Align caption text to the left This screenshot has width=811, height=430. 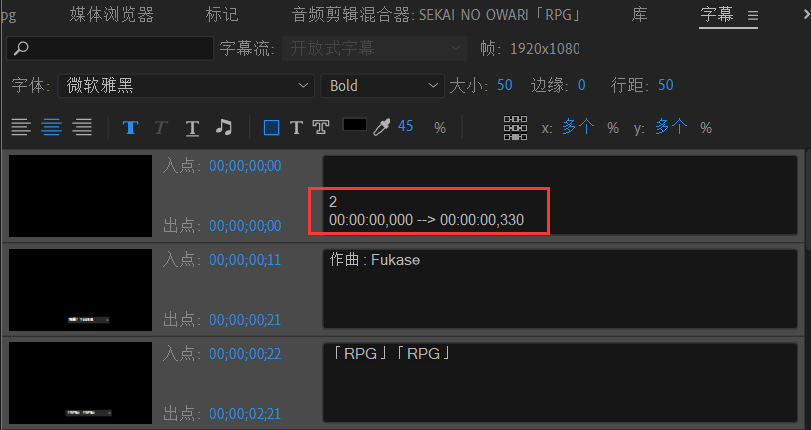tap(21, 127)
